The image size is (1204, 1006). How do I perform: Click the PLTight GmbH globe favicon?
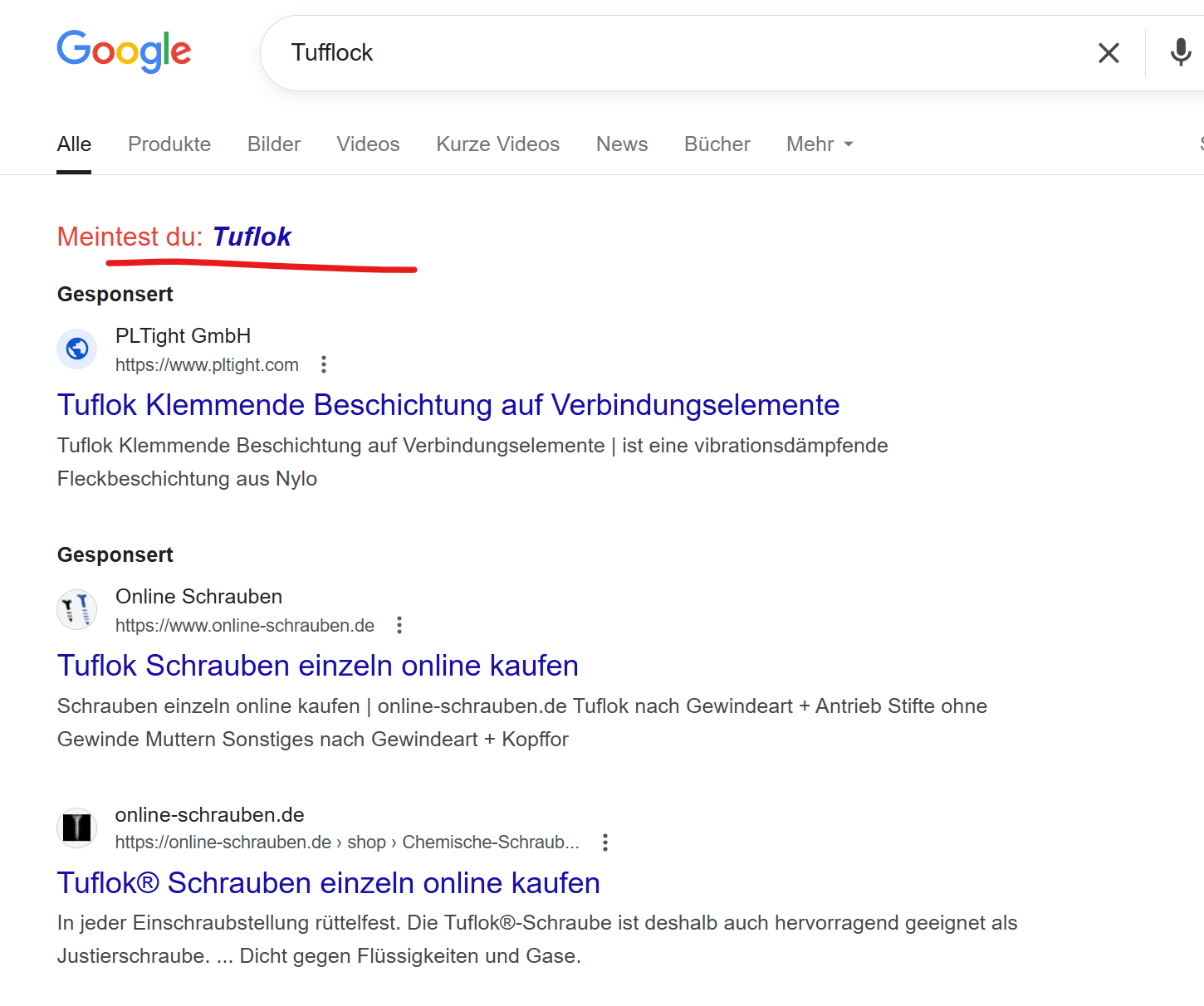point(77,349)
